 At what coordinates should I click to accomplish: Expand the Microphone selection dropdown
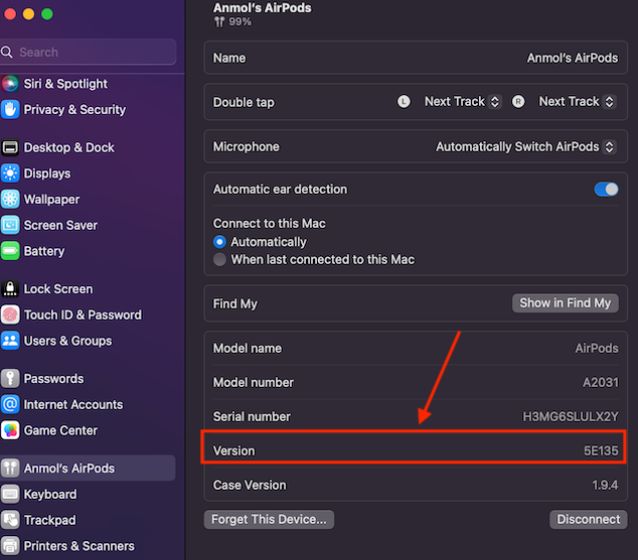525,147
